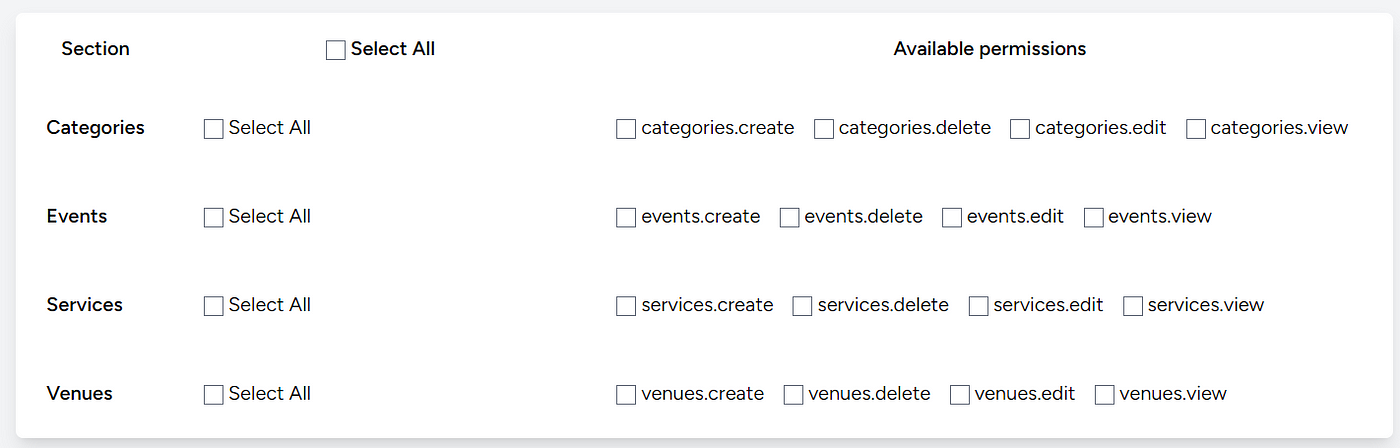Toggle services.edit permission
1400x448 pixels.
pos(979,306)
